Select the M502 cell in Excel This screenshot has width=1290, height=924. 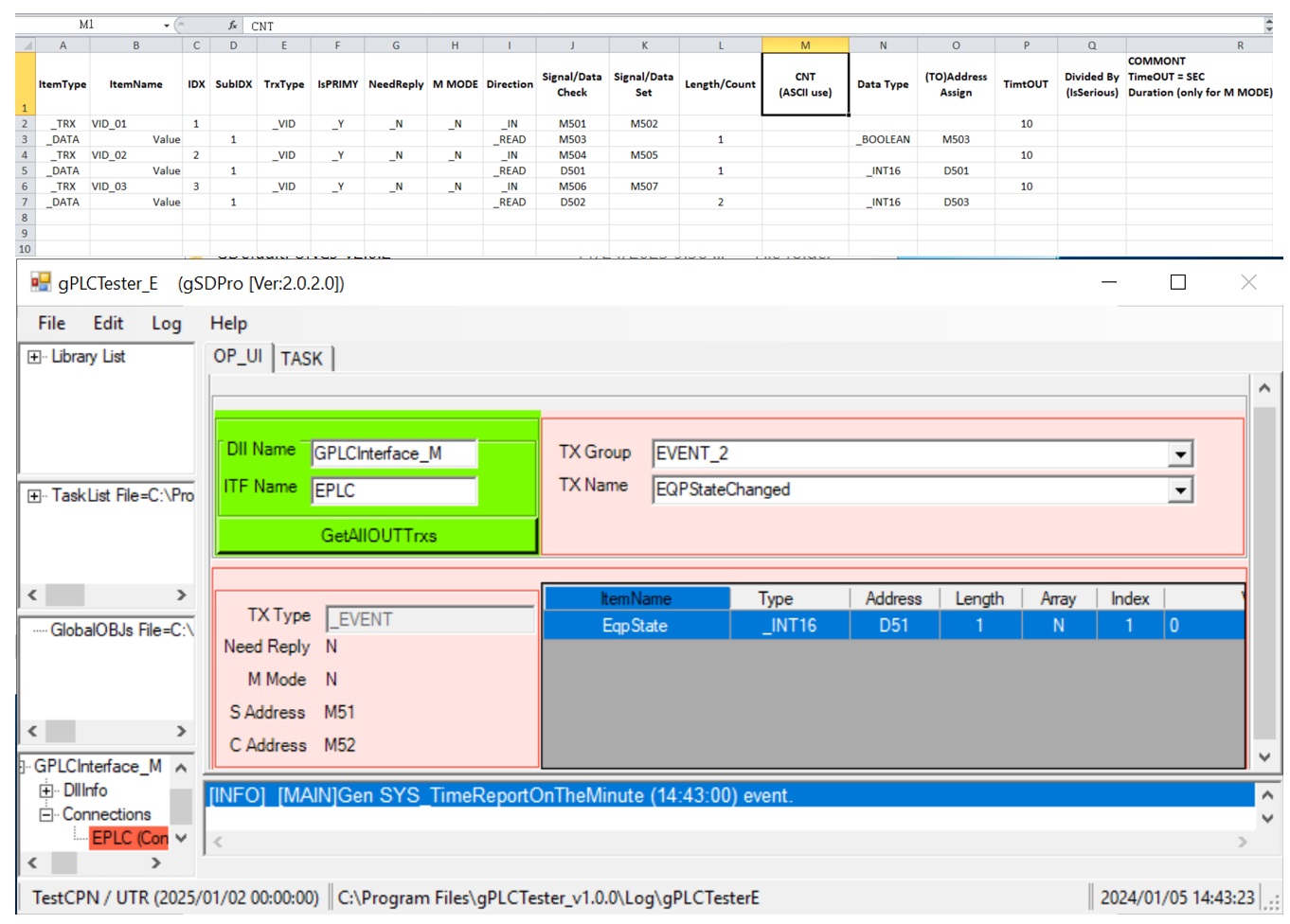point(644,124)
